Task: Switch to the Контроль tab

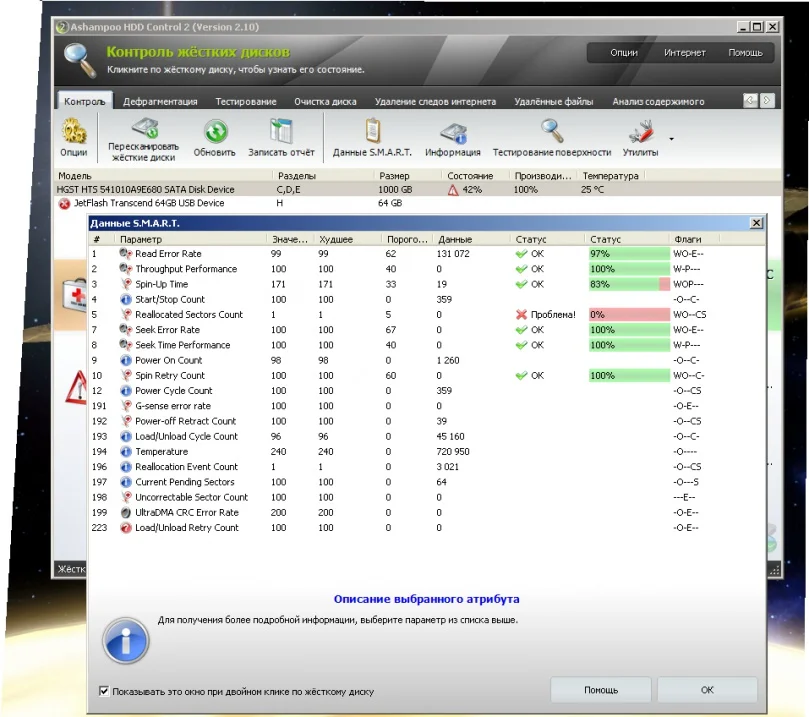Action: click(x=85, y=101)
